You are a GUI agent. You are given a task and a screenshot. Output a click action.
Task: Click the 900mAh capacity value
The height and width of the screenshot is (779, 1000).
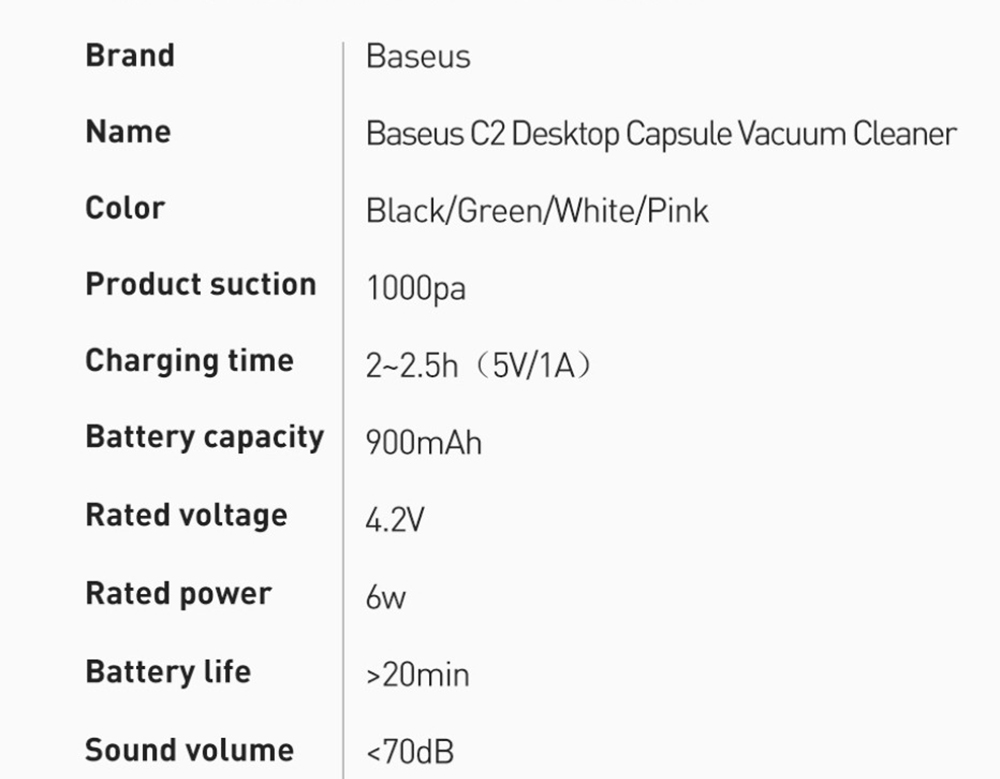click(424, 442)
